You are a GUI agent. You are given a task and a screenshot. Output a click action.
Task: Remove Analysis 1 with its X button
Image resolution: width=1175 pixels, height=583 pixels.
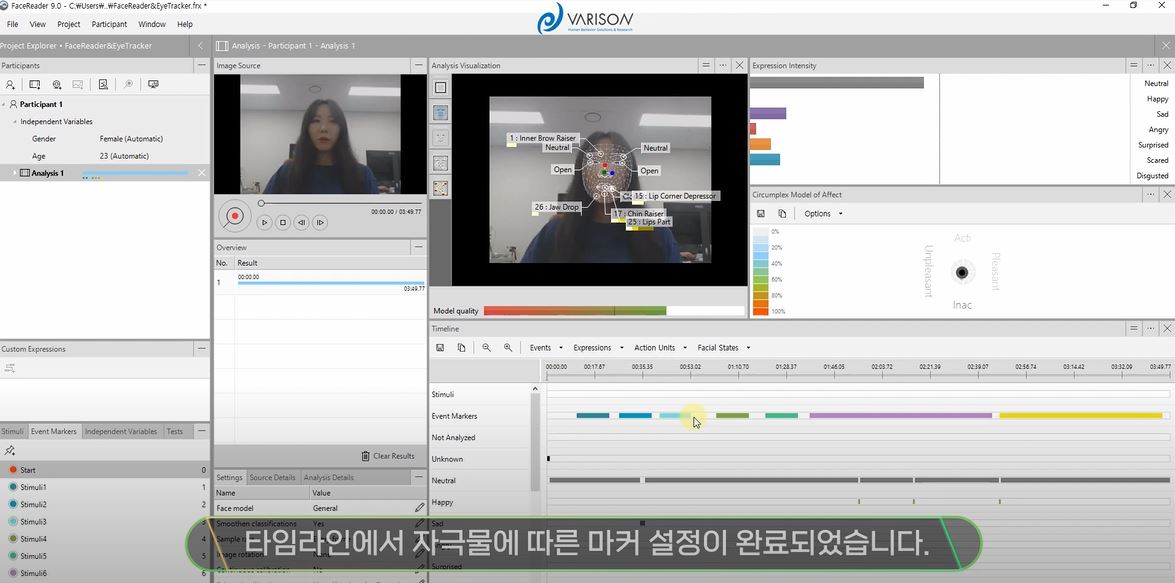click(x=202, y=173)
